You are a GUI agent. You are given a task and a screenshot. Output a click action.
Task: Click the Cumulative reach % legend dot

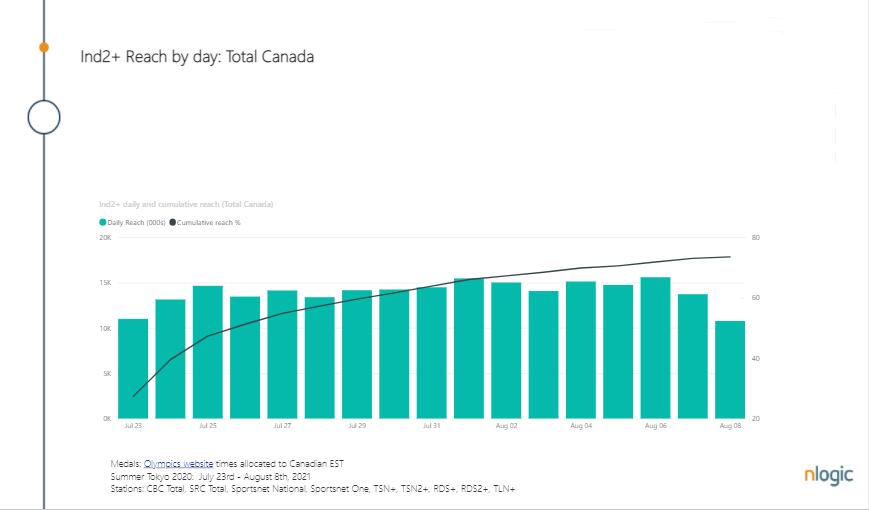tap(172, 222)
